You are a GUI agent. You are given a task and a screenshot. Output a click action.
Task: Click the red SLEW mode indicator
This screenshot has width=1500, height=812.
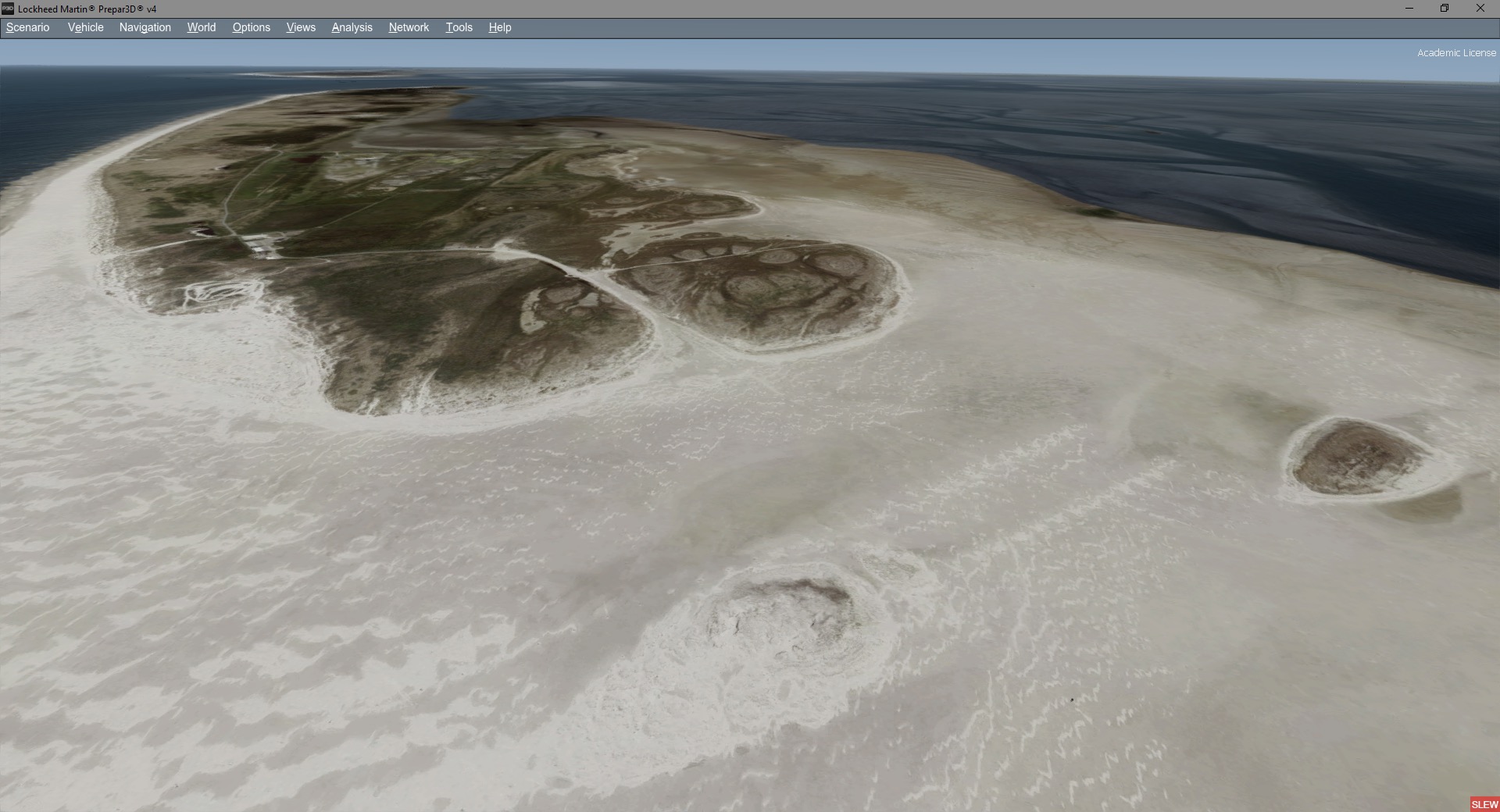pyautogui.click(x=1484, y=804)
